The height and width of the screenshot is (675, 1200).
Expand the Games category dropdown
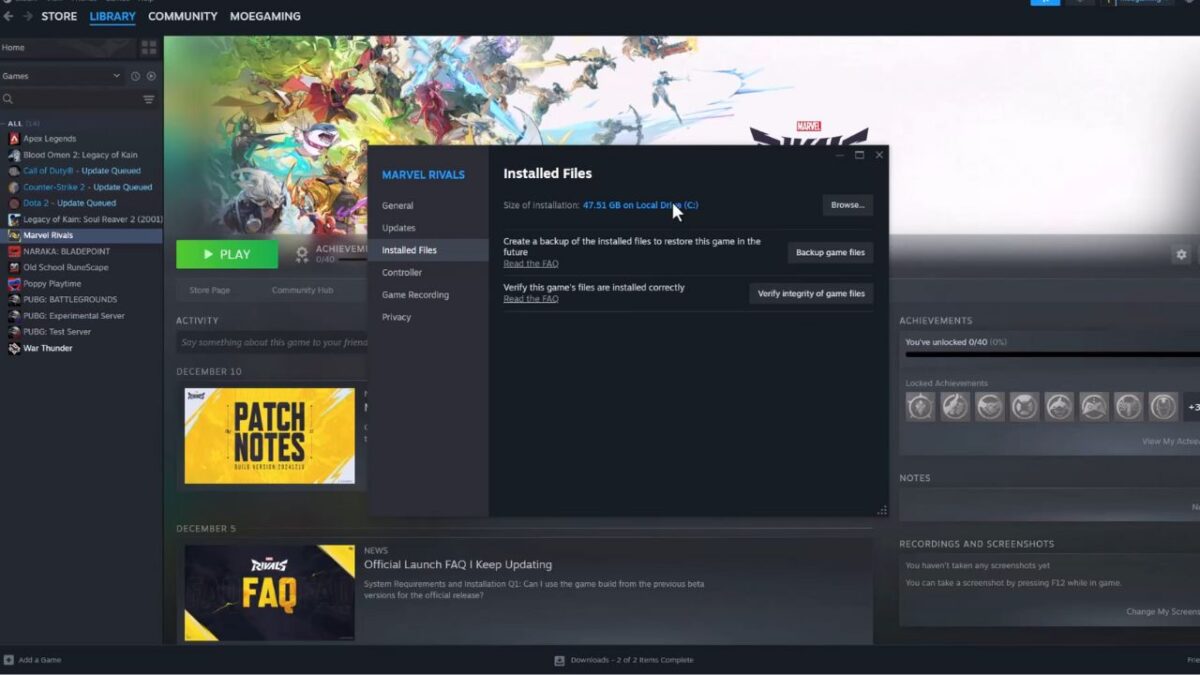(116, 76)
